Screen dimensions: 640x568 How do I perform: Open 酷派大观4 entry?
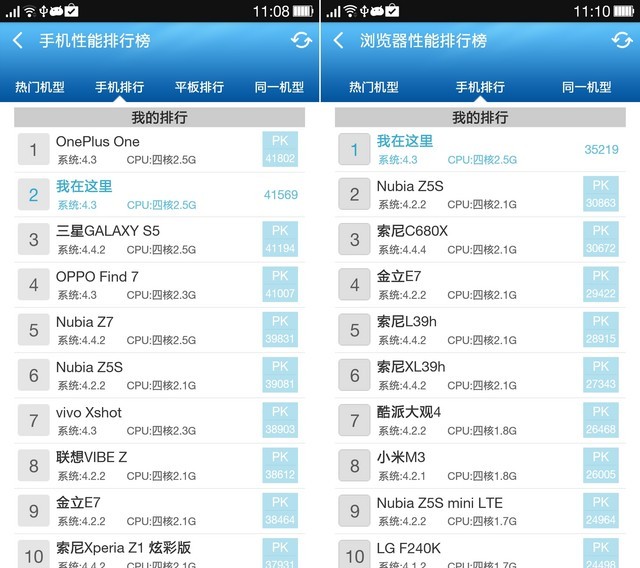(x=480, y=421)
